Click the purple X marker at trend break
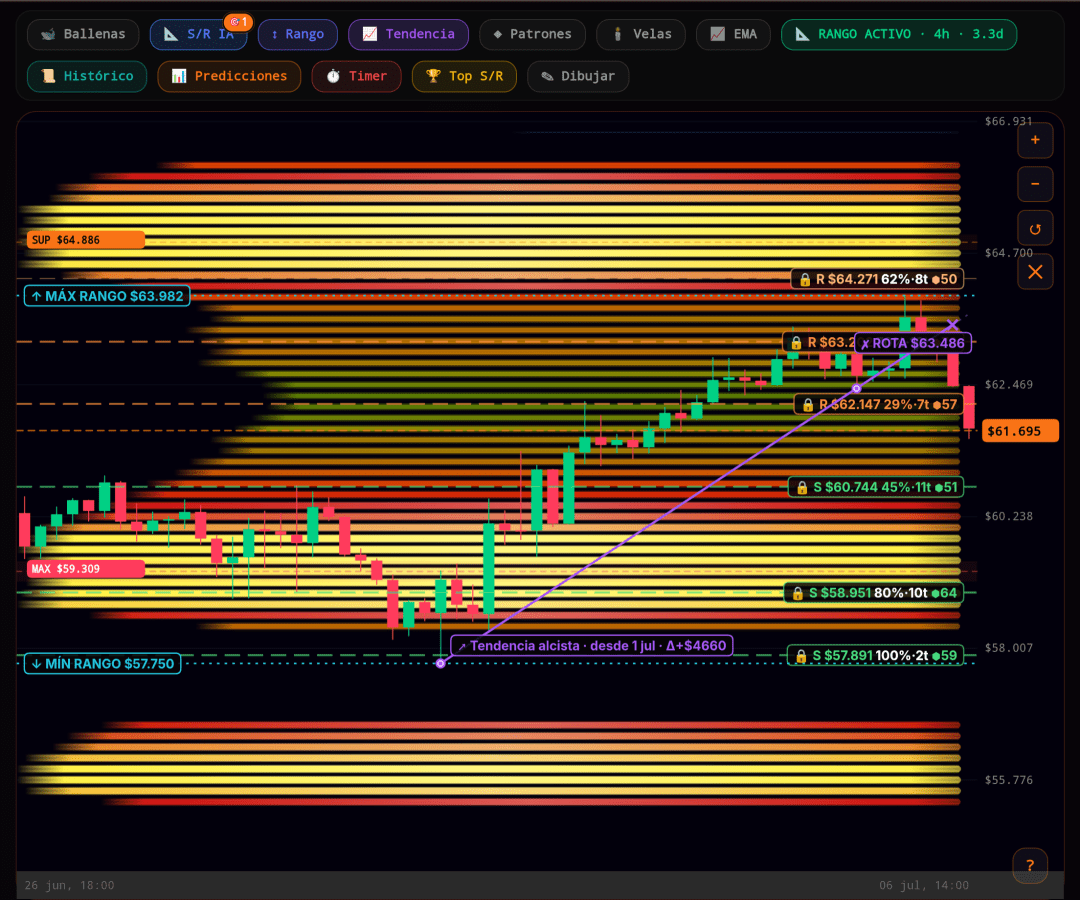The height and width of the screenshot is (900, 1080). pos(953,324)
